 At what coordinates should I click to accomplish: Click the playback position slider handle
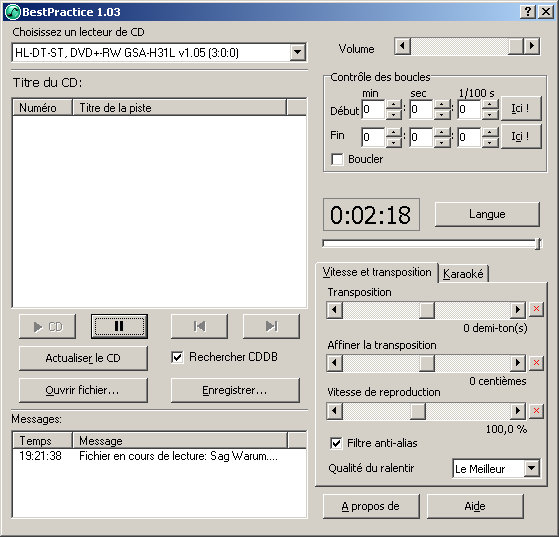click(538, 244)
